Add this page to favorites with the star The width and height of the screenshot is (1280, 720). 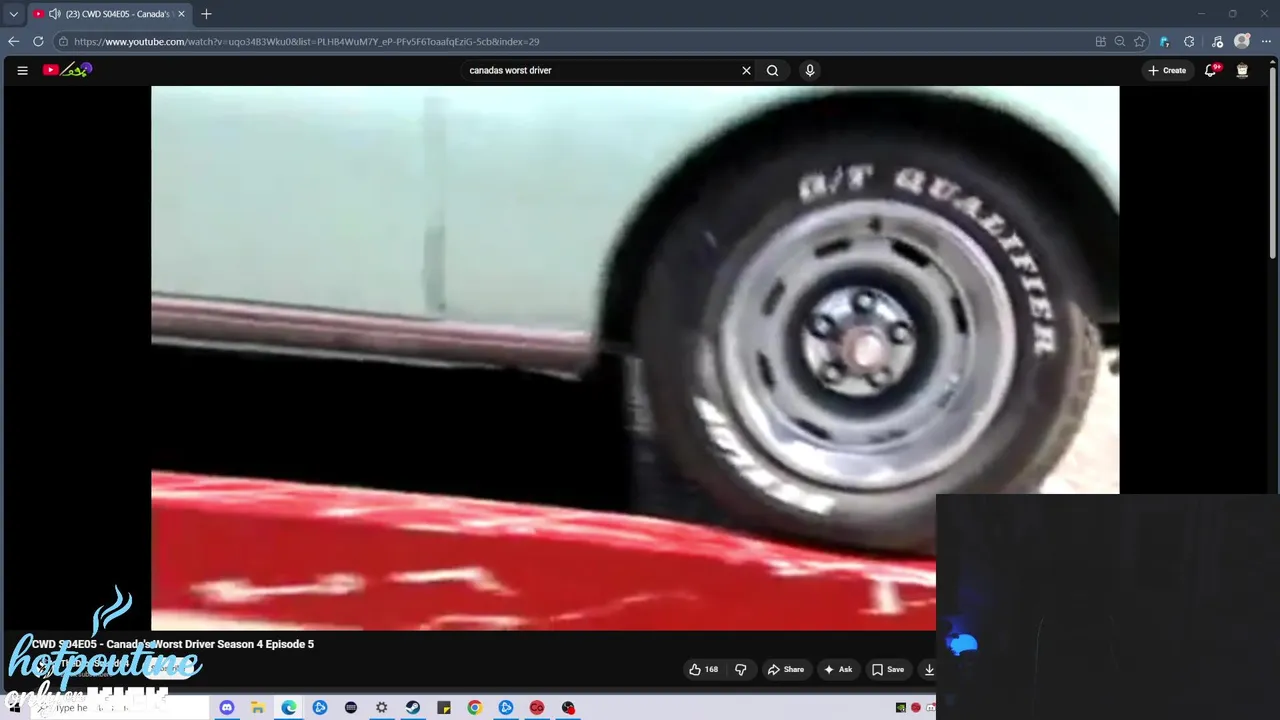click(1139, 41)
